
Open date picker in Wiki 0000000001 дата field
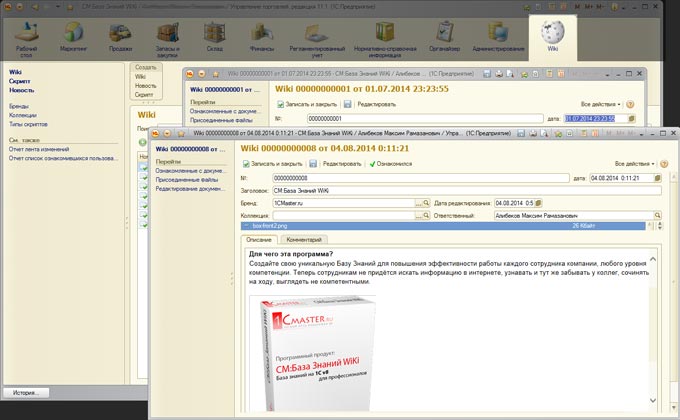point(632,118)
